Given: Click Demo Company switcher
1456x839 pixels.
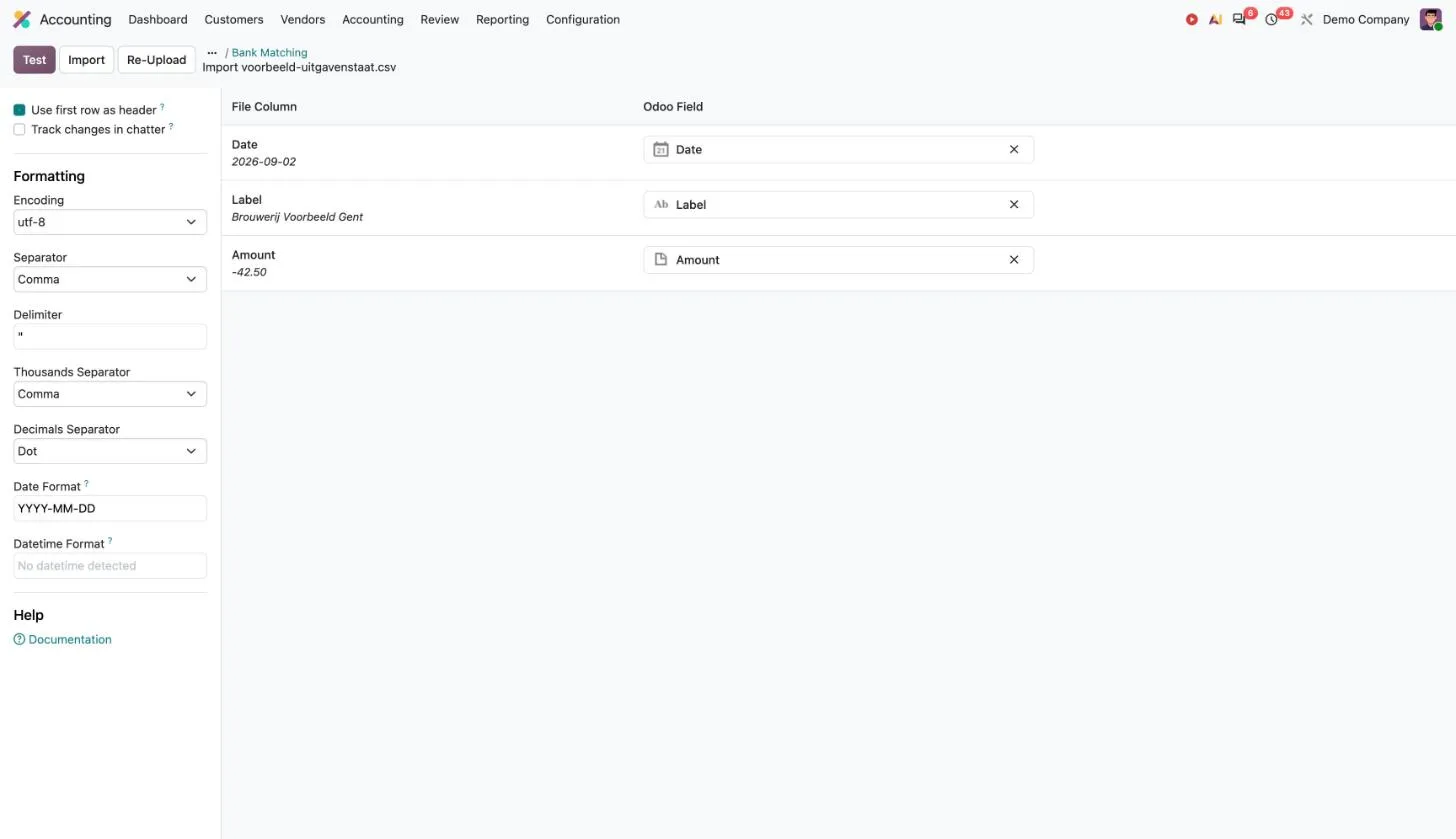Looking at the screenshot, I should 1365,19.
